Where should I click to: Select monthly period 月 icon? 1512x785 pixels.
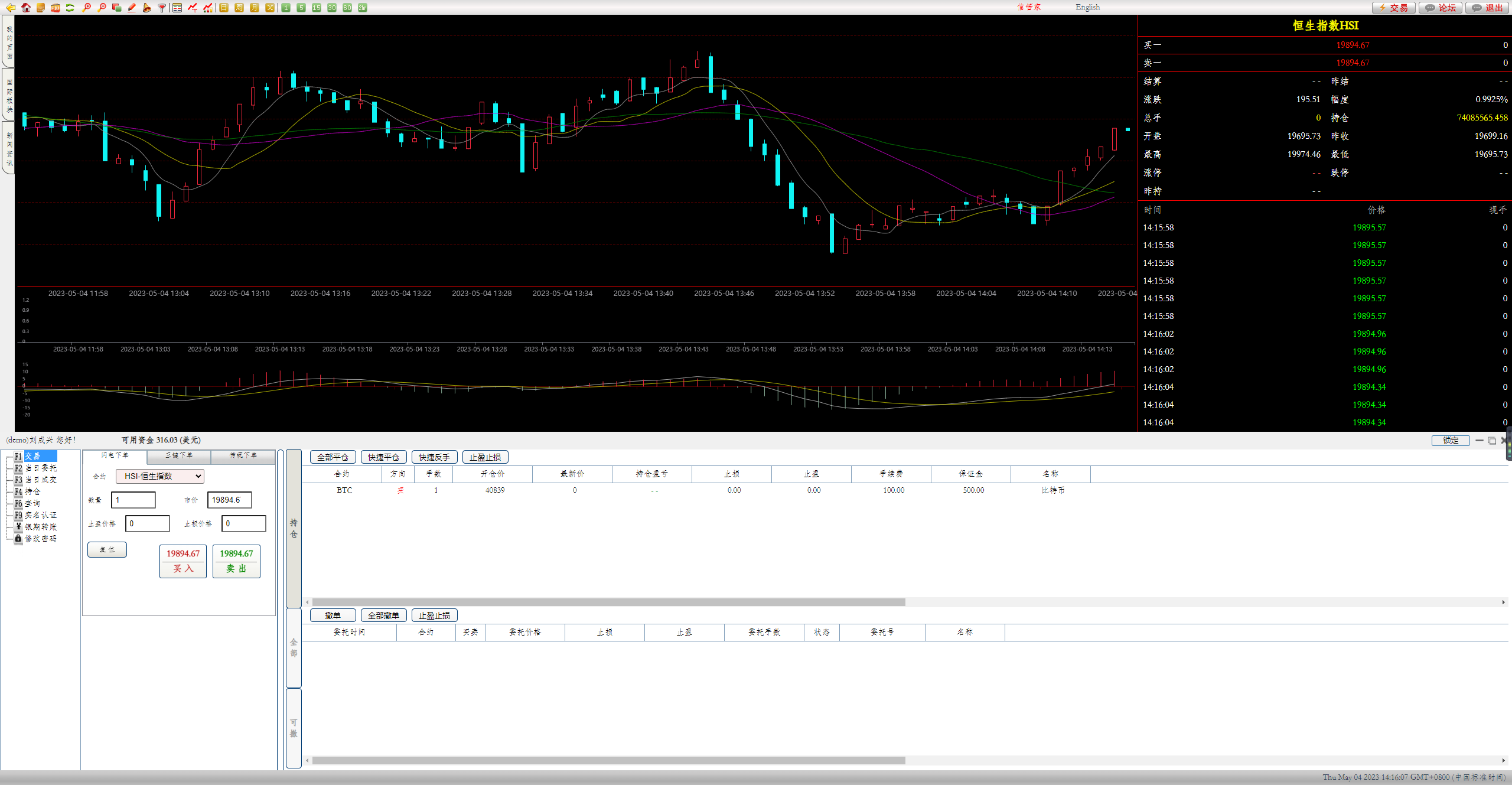[x=255, y=8]
